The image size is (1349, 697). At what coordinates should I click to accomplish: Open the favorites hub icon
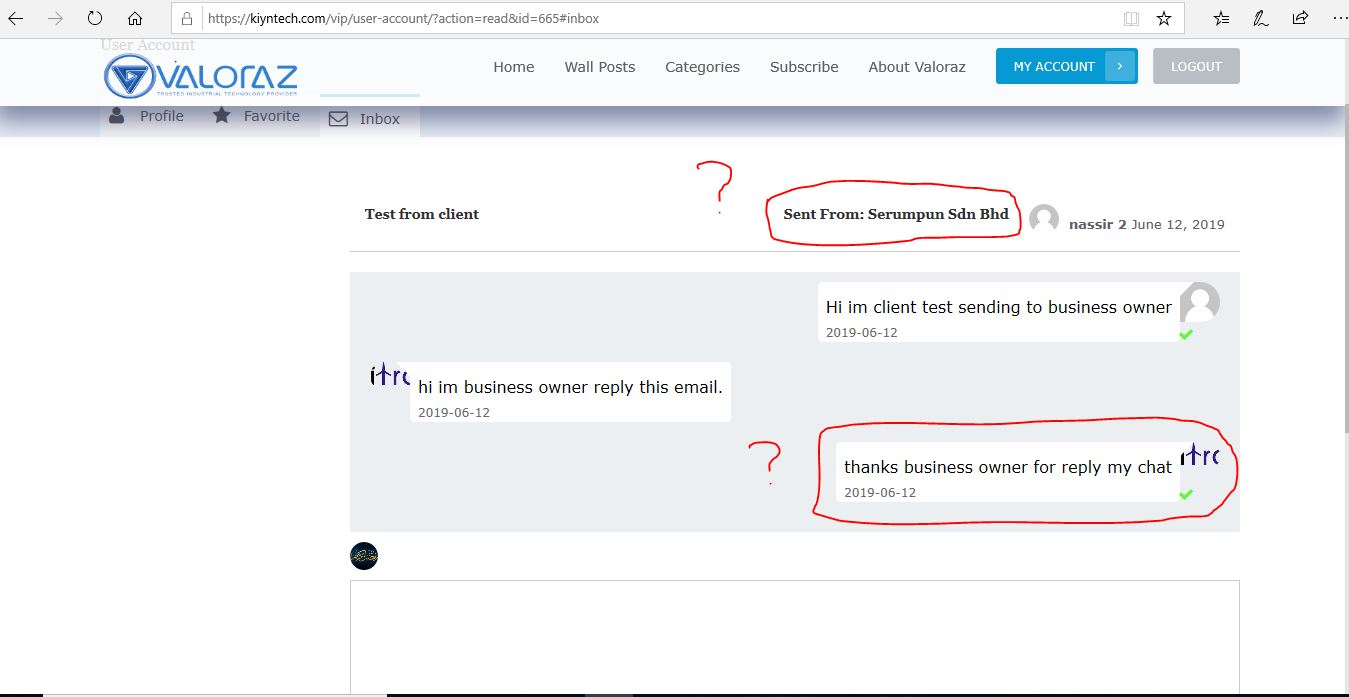(x=1221, y=18)
